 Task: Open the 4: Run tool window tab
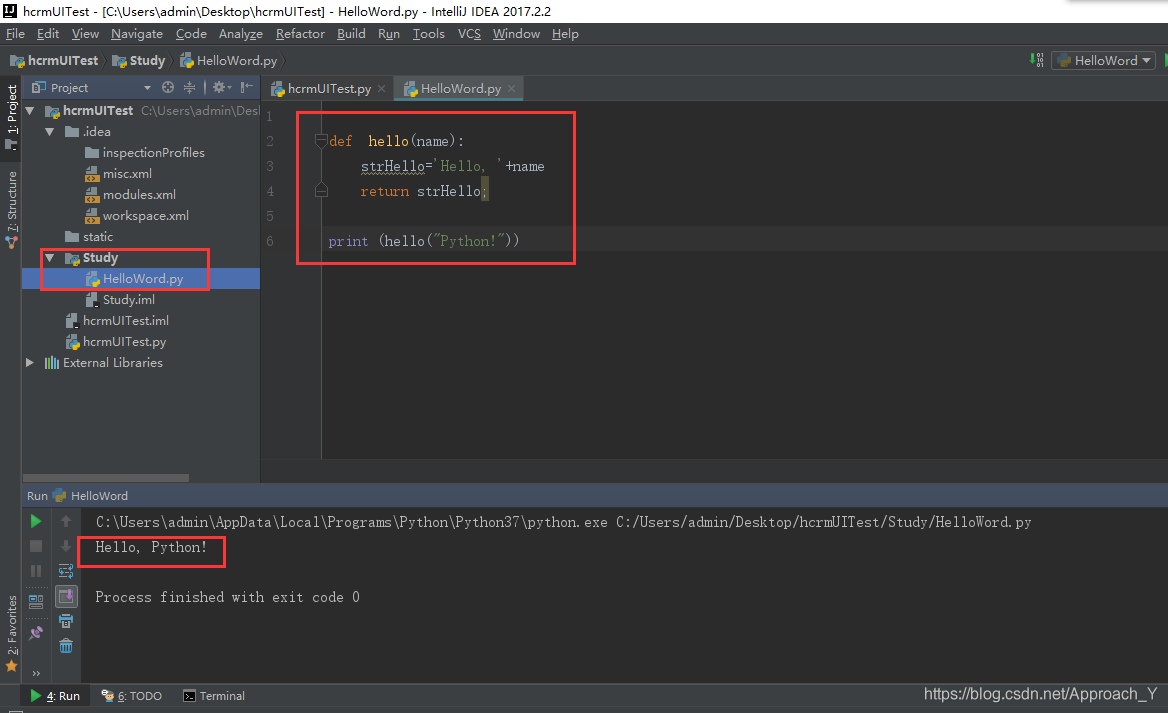pyautogui.click(x=55, y=696)
